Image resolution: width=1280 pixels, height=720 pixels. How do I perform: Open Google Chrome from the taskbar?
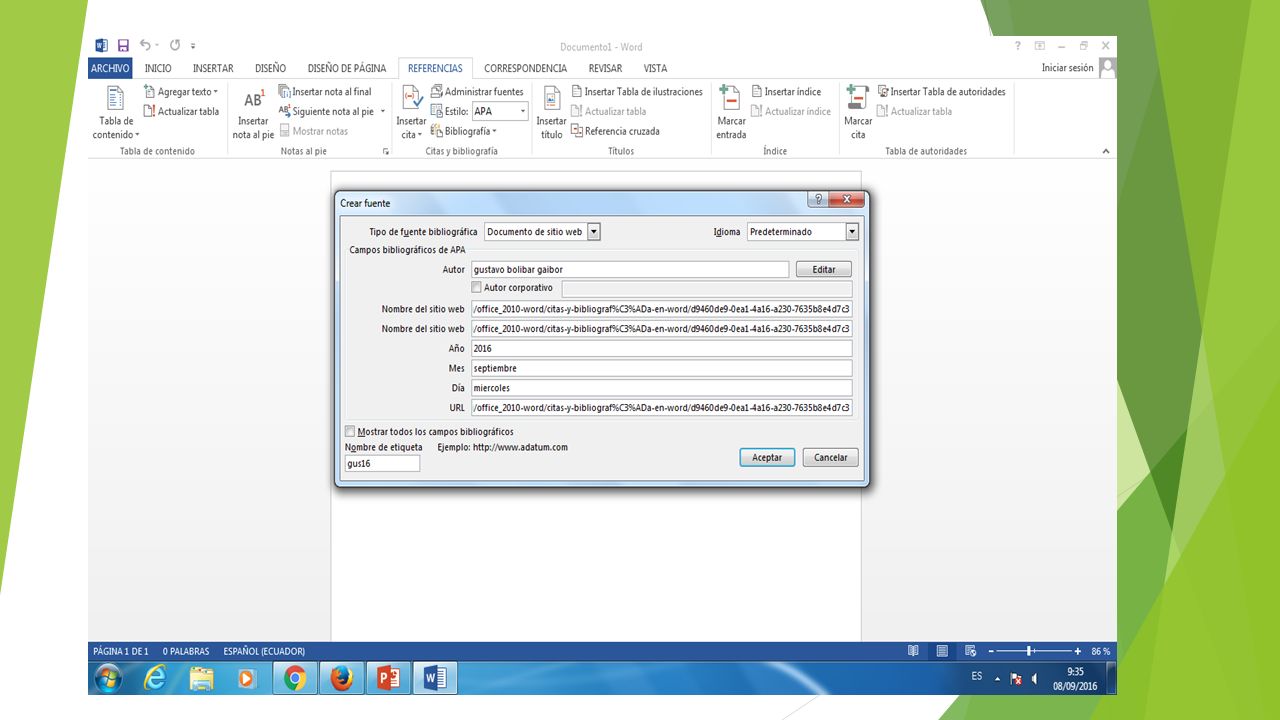[294, 678]
